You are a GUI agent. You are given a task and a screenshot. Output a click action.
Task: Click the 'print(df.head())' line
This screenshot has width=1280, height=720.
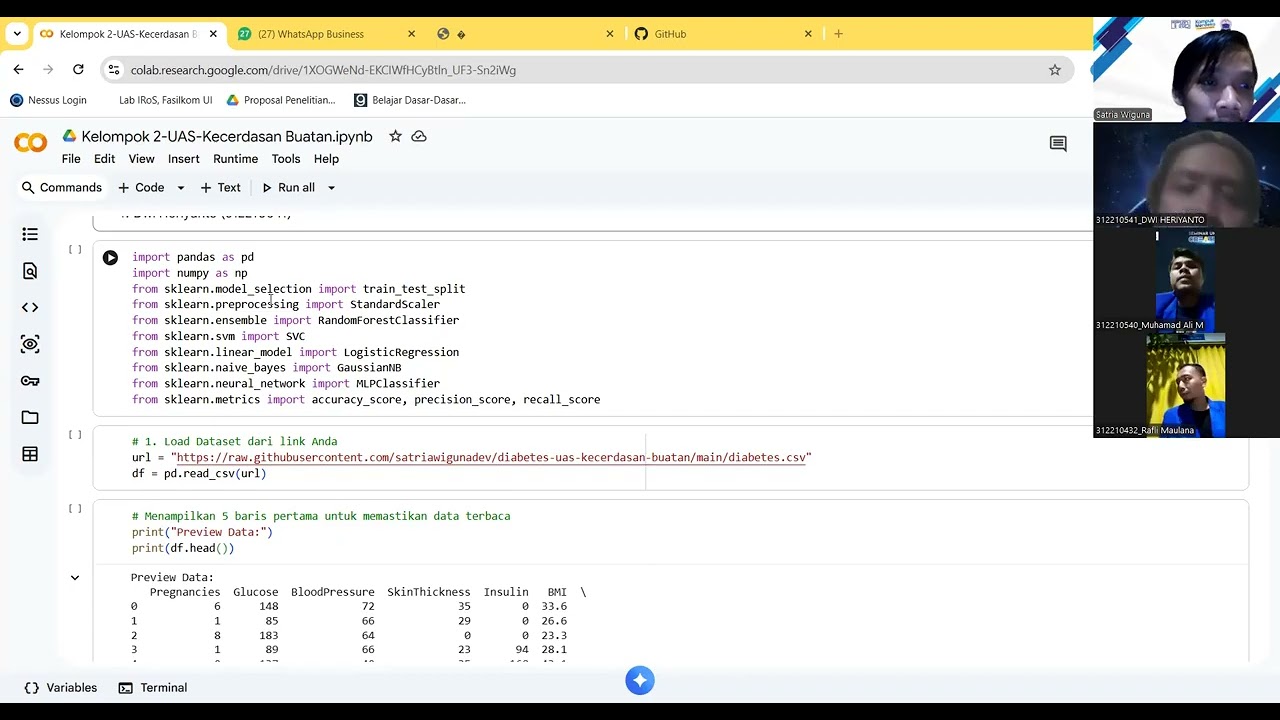pos(183,548)
